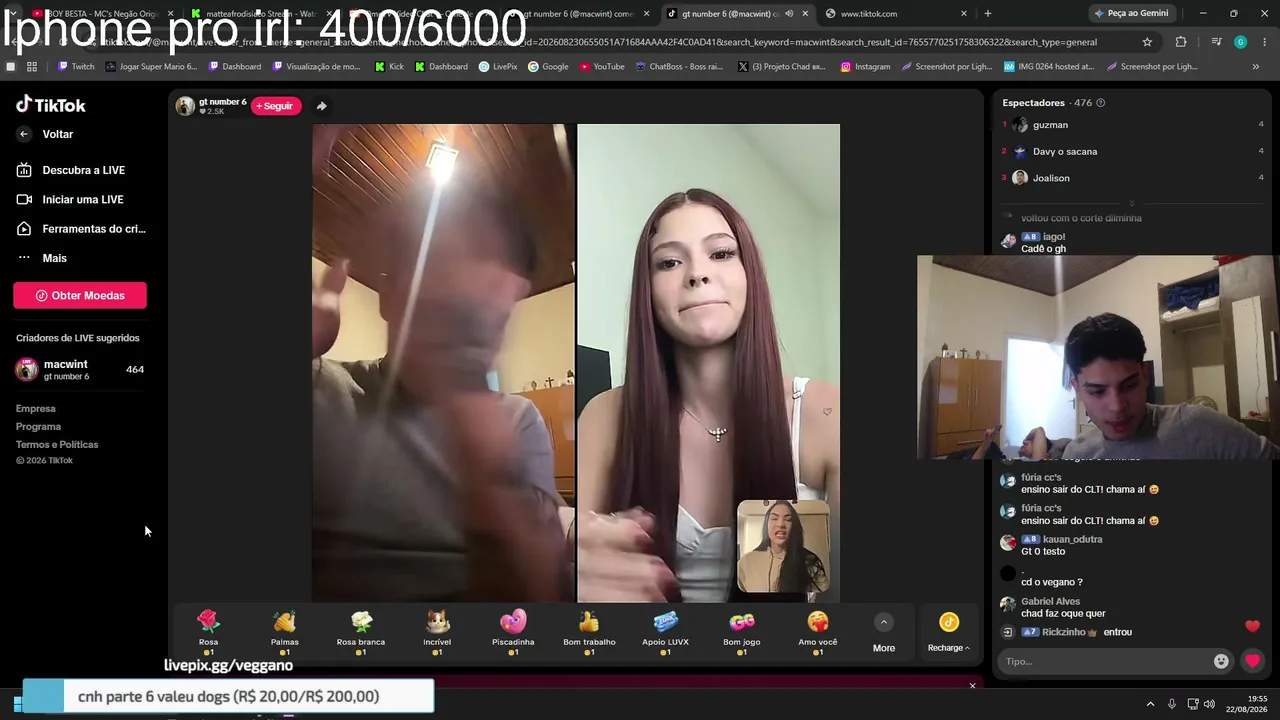Send the Amo você gift
Viewport: 1280px width, 720px height.
coord(818,632)
